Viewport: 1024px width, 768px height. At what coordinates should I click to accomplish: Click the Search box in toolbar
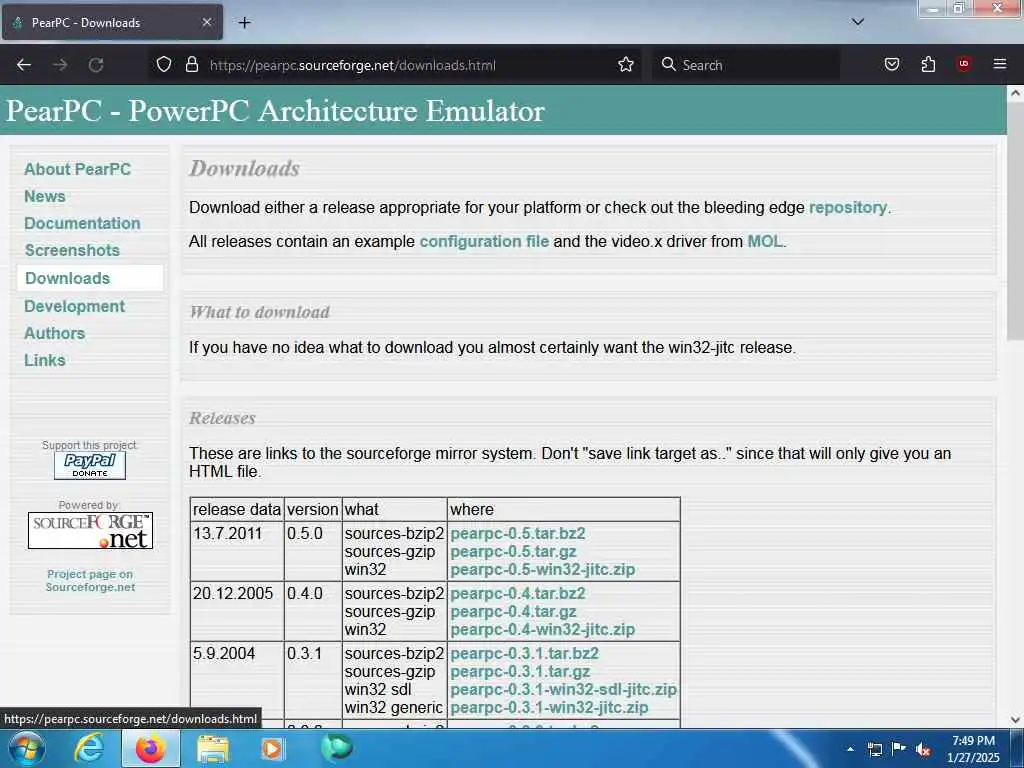tap(745, 65)
